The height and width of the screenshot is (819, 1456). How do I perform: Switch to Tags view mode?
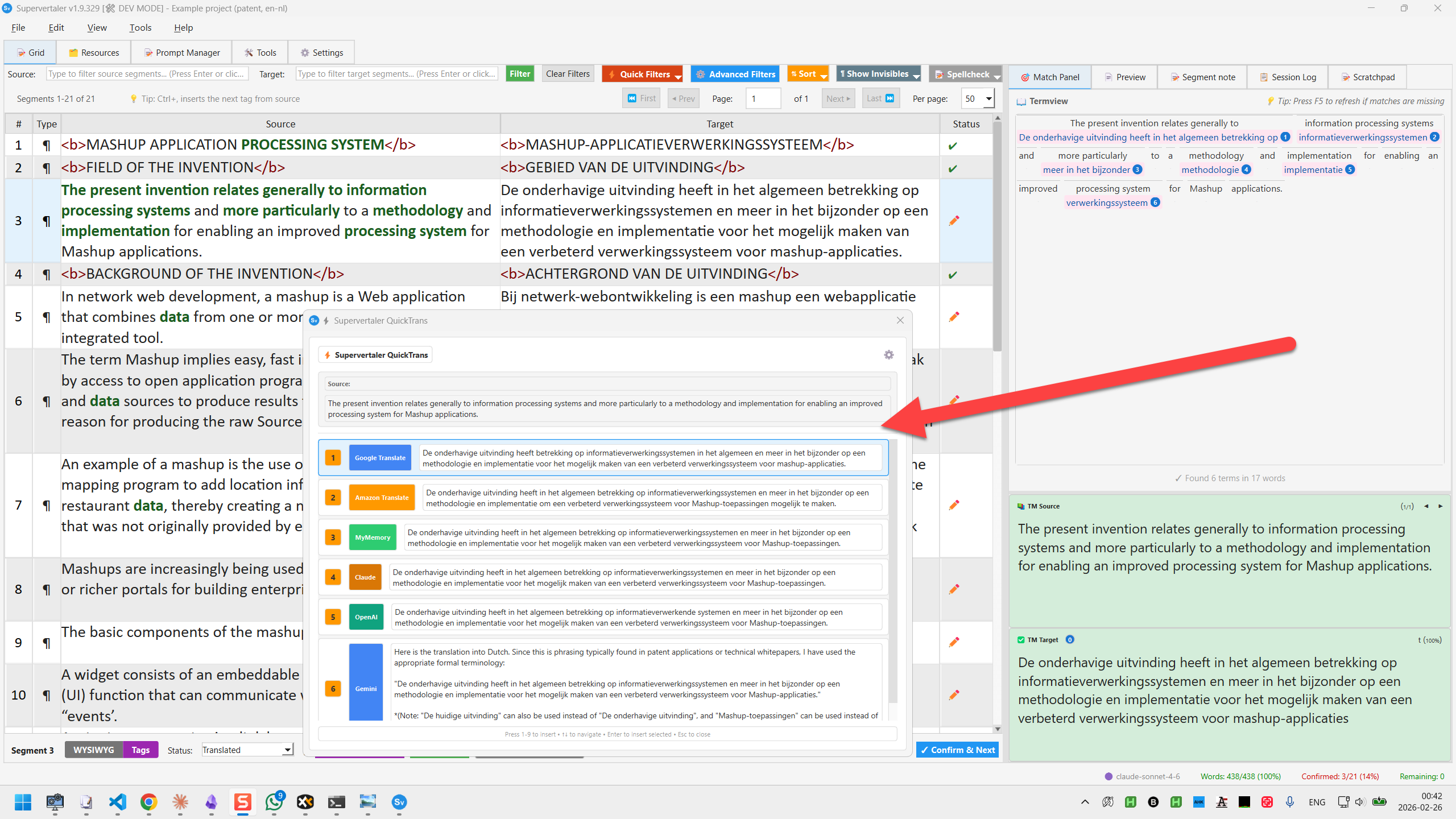(x=140, y=750)
